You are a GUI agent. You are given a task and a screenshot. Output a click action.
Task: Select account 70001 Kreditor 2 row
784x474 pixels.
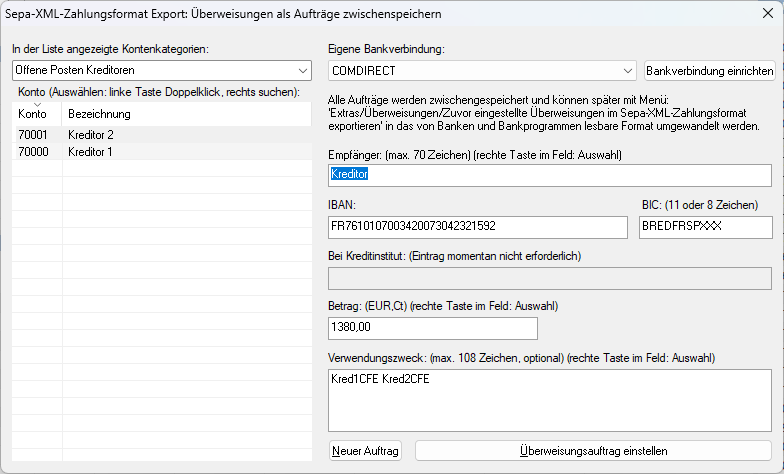pyautogui.click(x=162, y=135)
